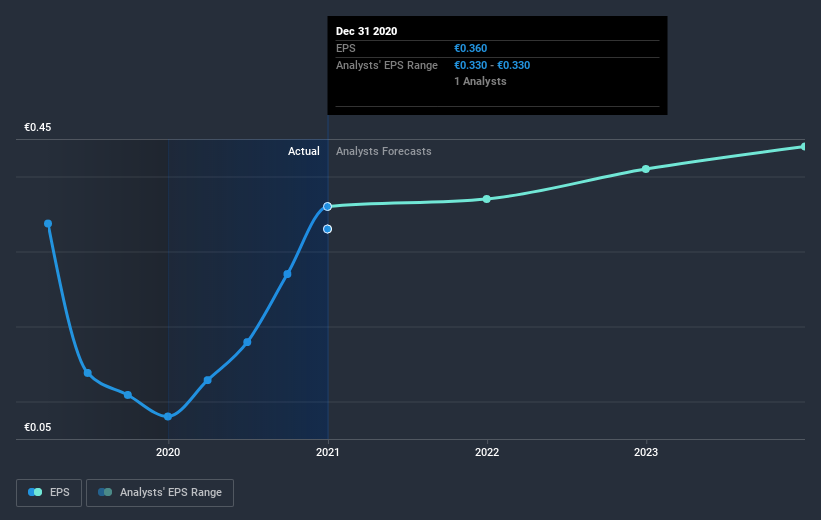Click the 'Analysts Forecasts' label
The height and width of the screenshot is (520, 821).
click(383, 151)
